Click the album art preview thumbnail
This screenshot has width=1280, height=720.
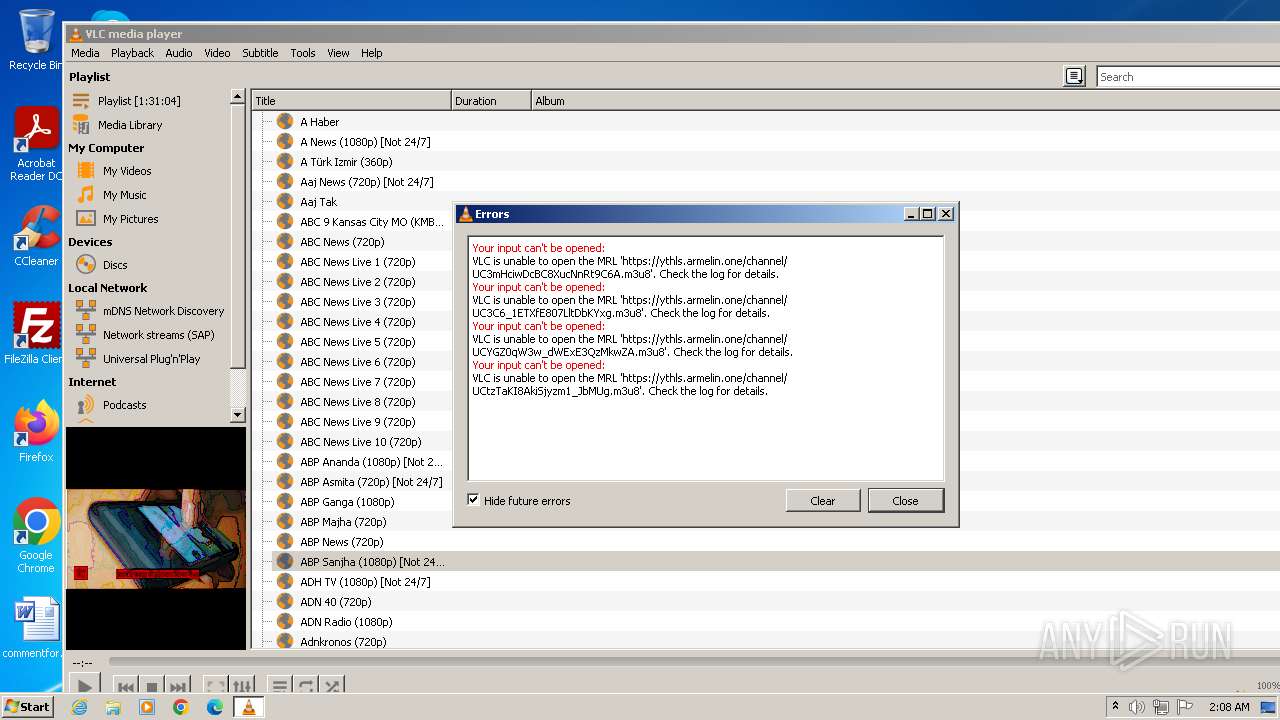pos(156,539)
